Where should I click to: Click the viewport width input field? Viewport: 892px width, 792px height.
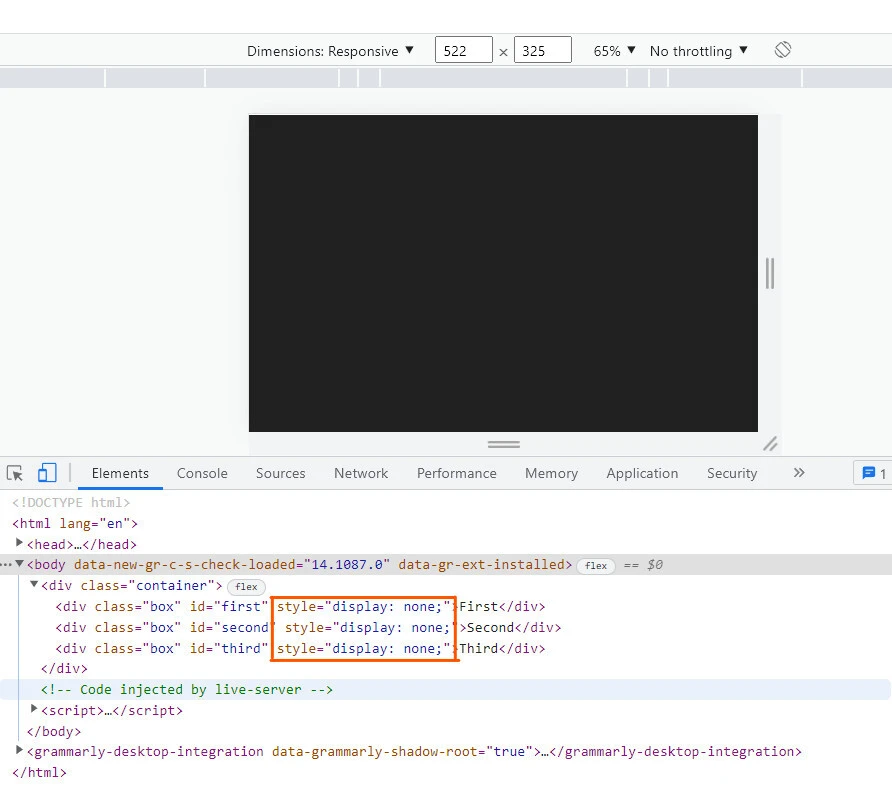pyautogui.click(x=463, y=51)
